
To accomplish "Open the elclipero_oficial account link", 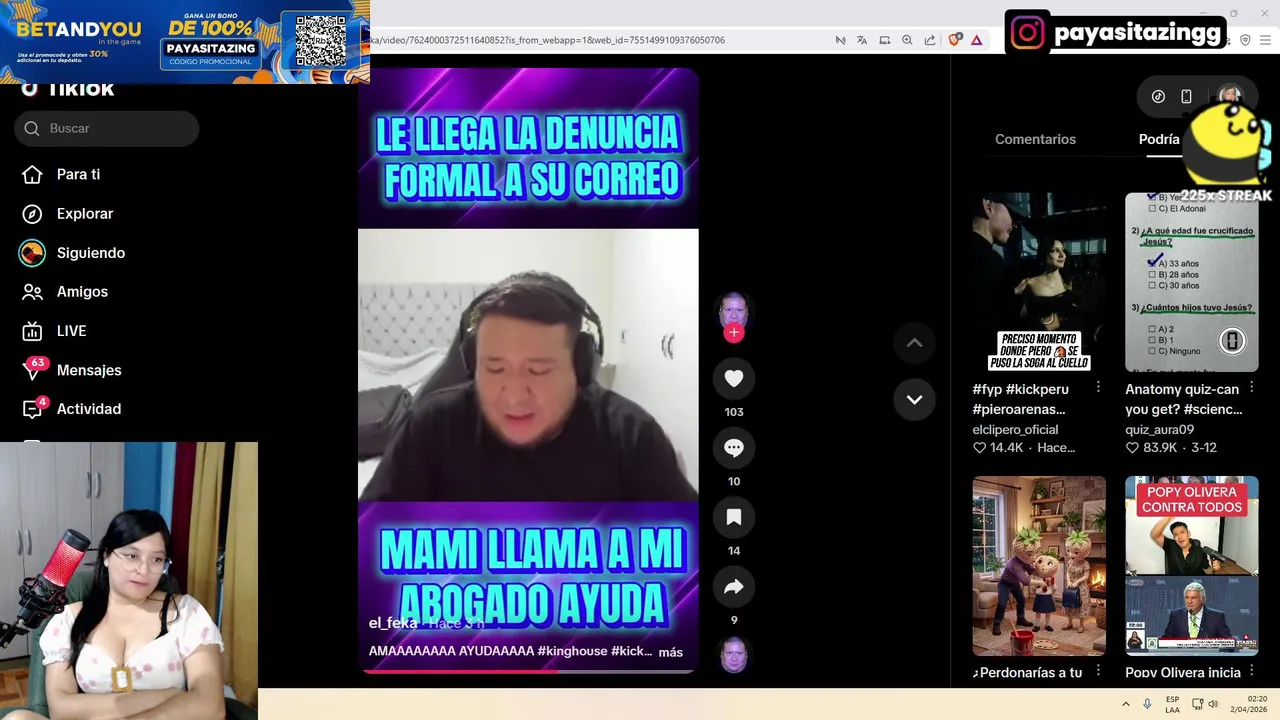I will pyautogui.click(x=1015, y=430).
